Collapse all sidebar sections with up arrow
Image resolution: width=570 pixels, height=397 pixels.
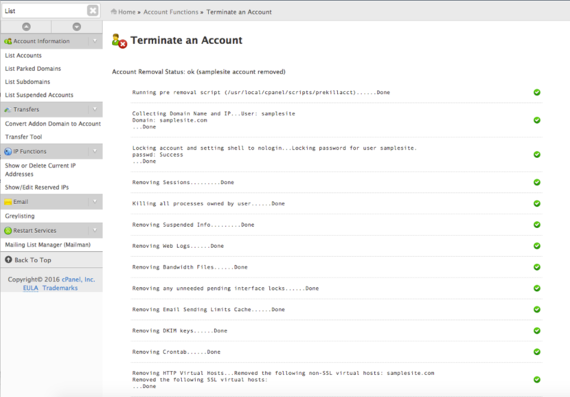tap(26, 27)
